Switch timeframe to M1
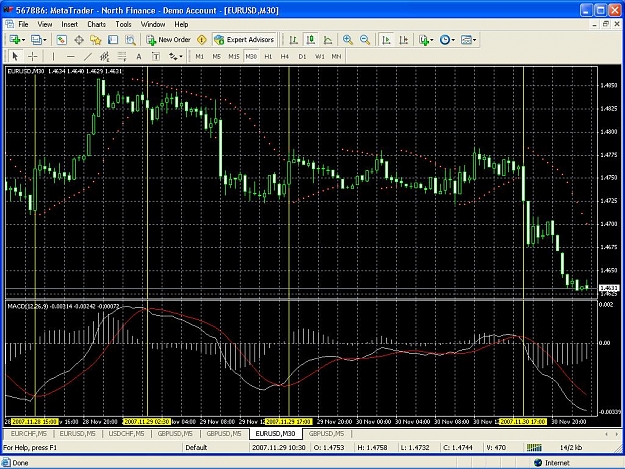Screen dimensions: 625x469 pyautogui.click(x=199, y=57)
